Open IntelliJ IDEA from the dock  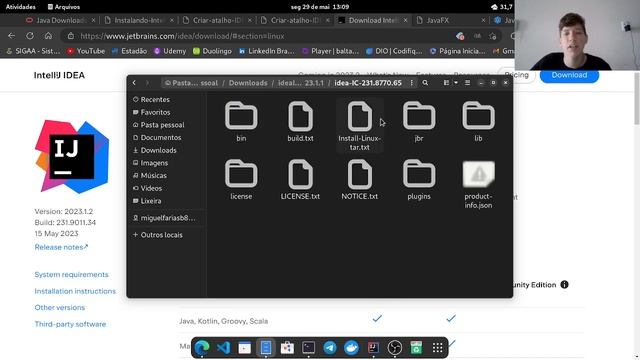tap(373, 348)
